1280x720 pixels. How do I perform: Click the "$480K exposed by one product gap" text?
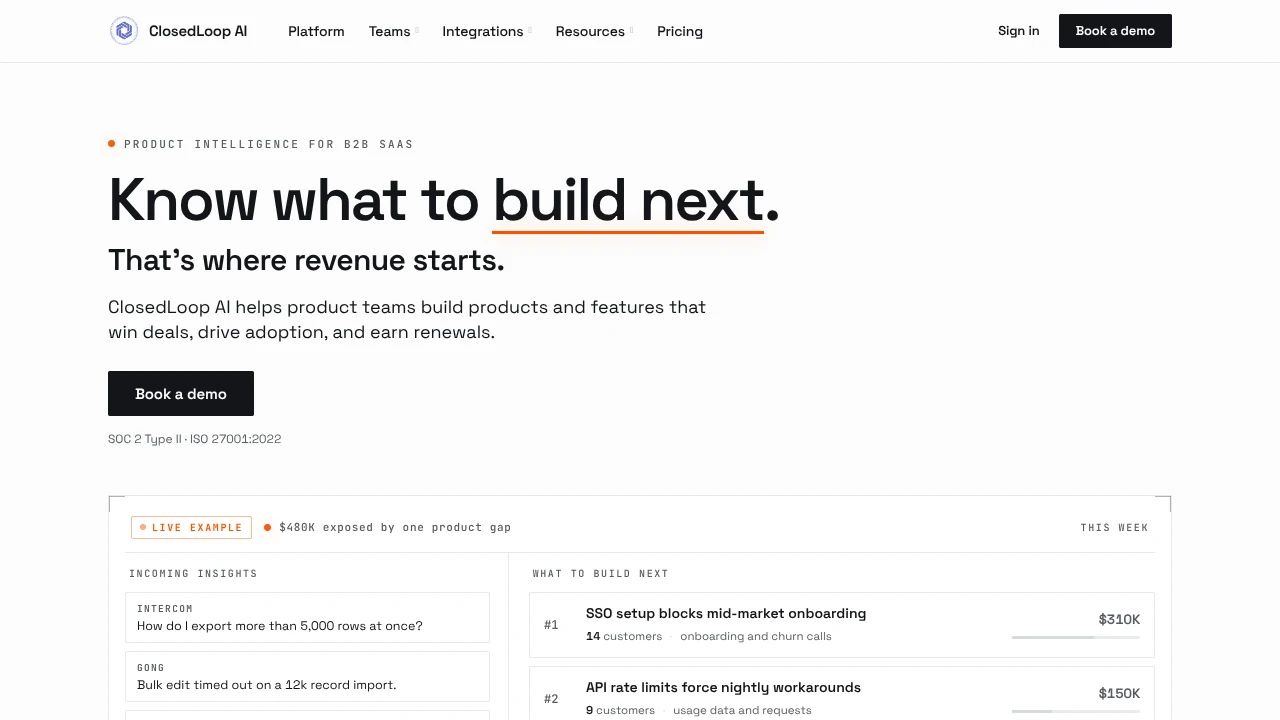pos(395,527)
